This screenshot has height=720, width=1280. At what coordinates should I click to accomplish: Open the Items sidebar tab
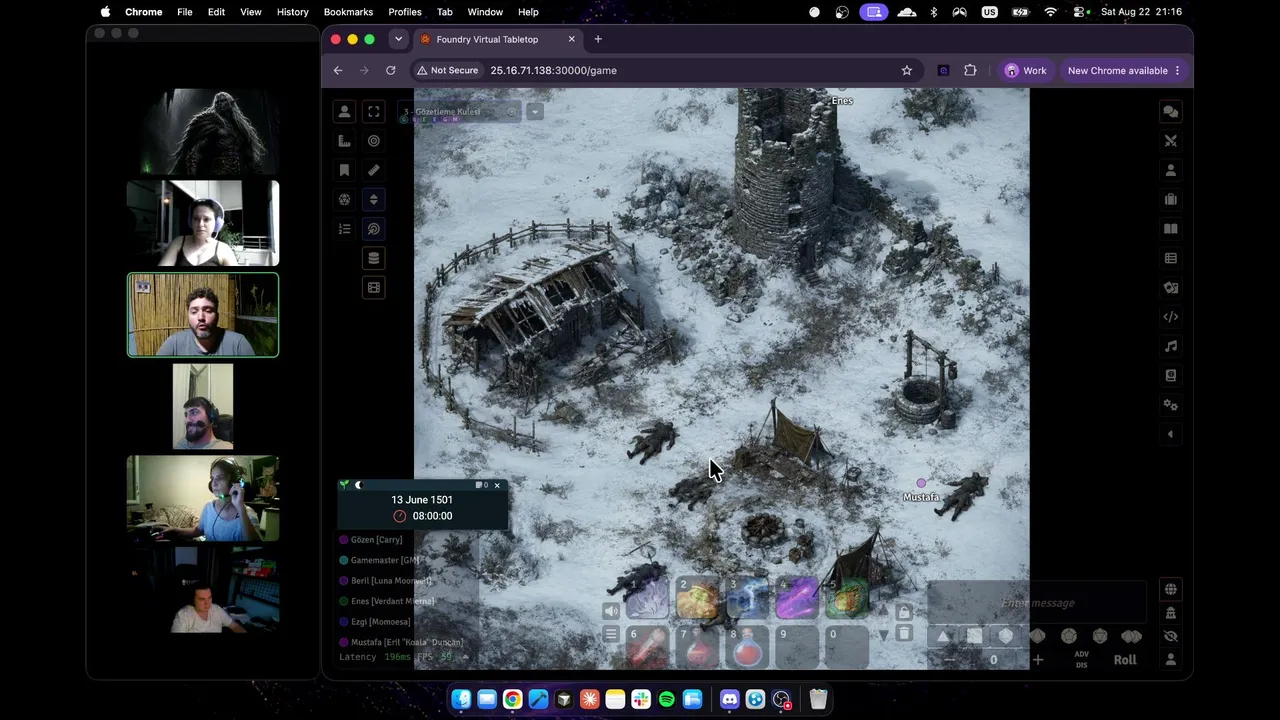coord(1171,199)
